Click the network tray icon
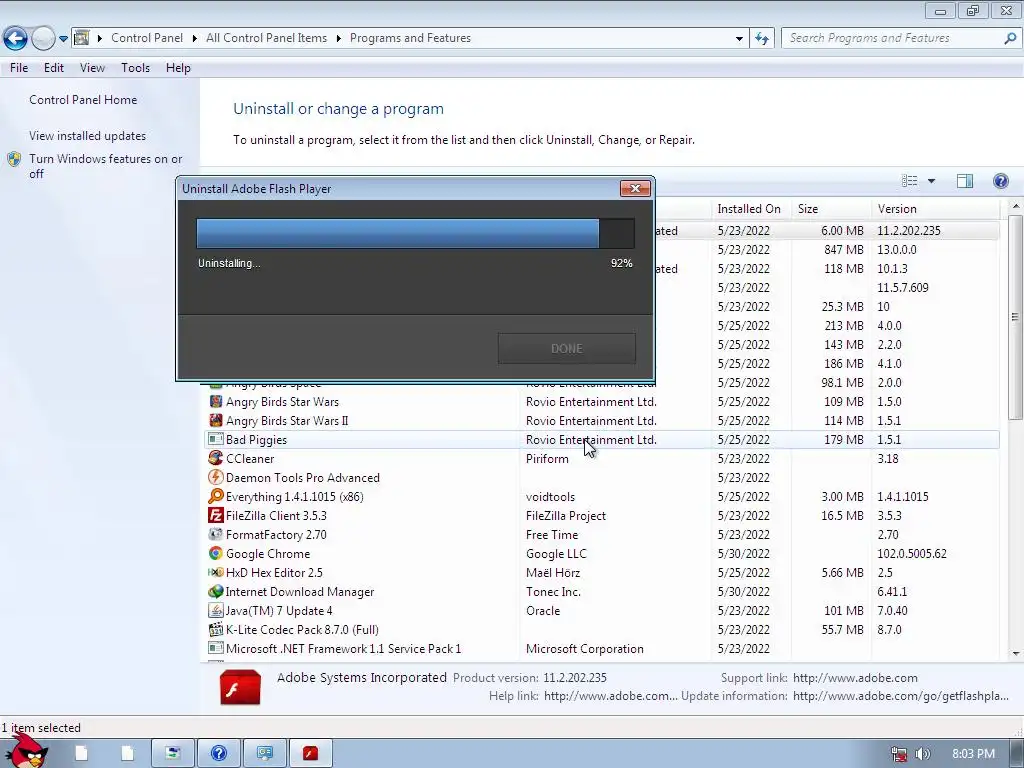The width and height of the screenshot is (1024, 768). coord(899,754)
